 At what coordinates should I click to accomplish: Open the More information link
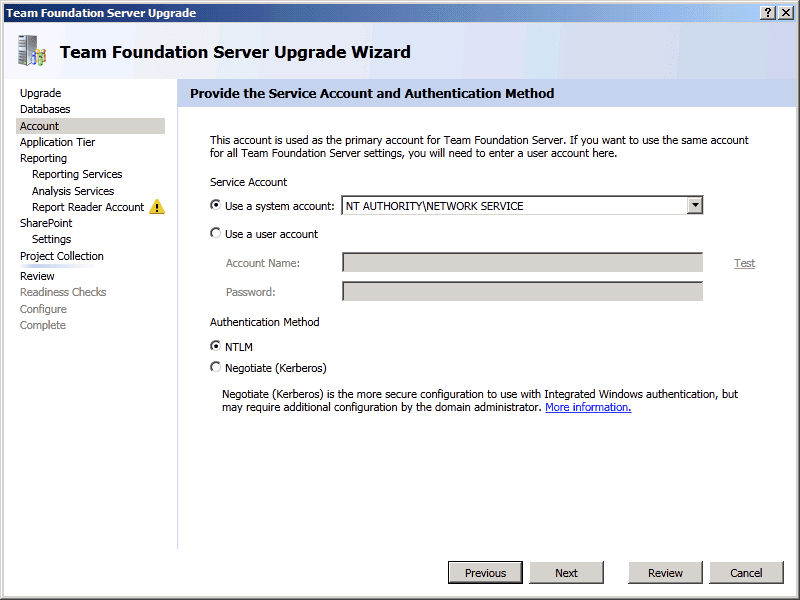point(588,407)
